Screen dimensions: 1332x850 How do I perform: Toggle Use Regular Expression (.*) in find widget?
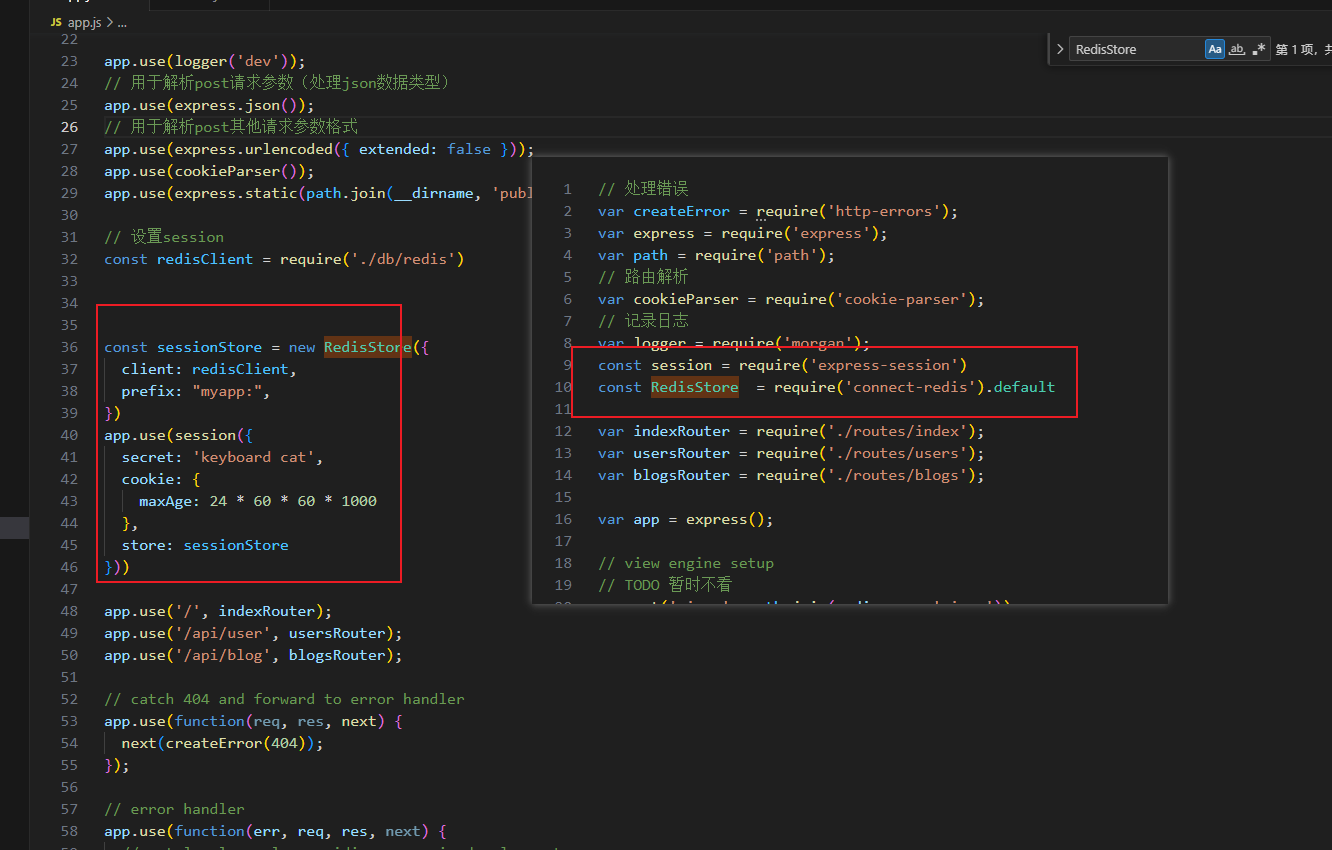tap(1259, 49)
